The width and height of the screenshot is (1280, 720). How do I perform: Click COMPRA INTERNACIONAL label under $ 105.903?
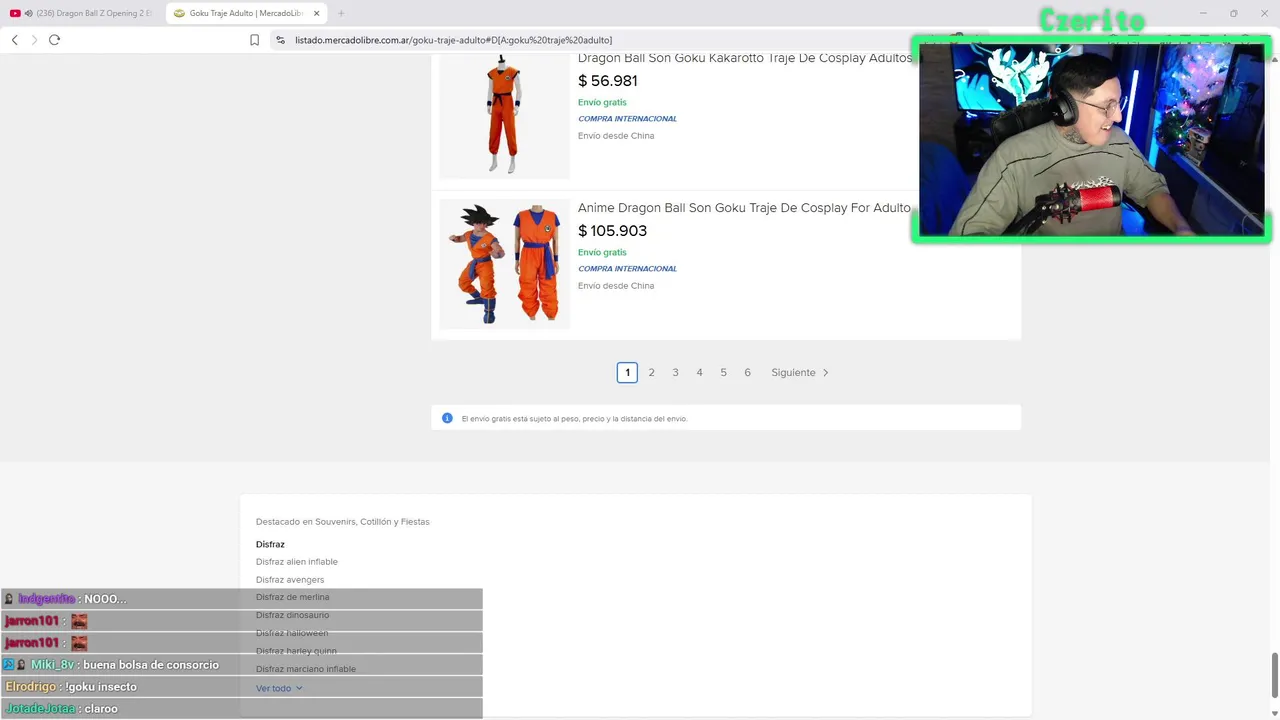[627, 268]
